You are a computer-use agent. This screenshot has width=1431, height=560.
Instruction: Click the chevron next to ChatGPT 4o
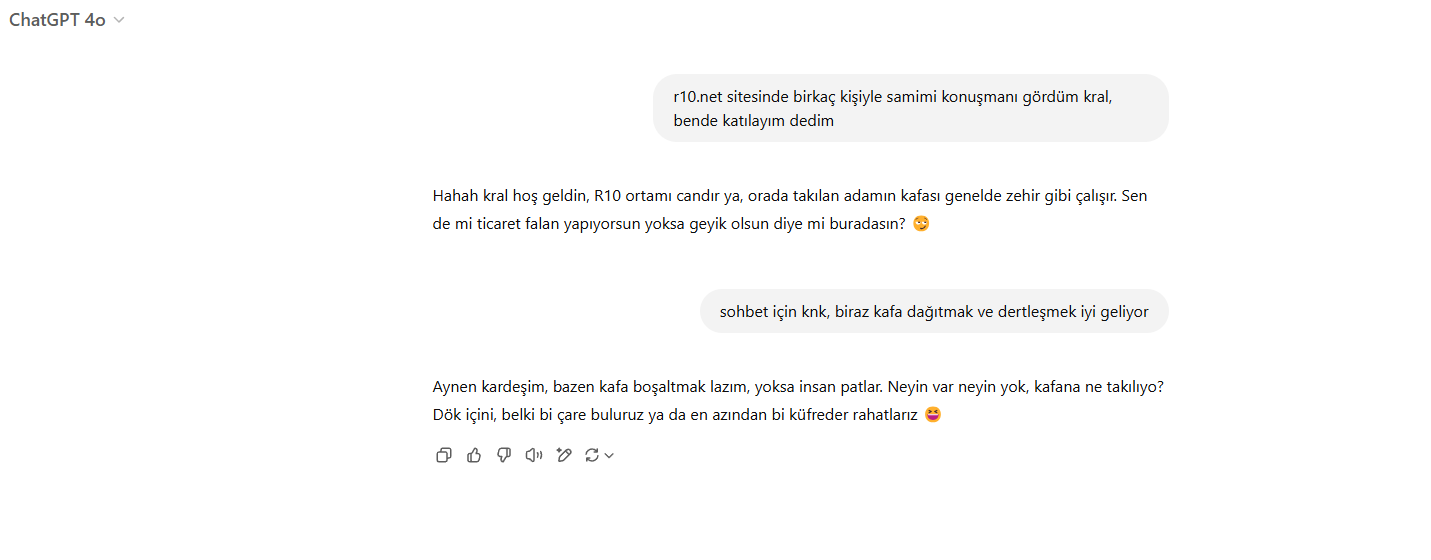coord(120,20)
